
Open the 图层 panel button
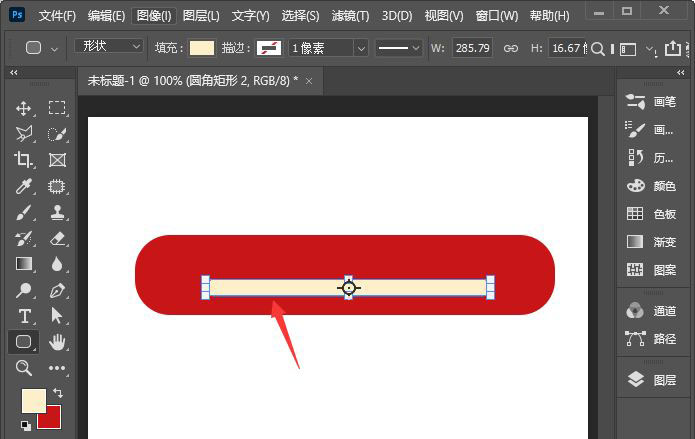[x=655, y=380]
